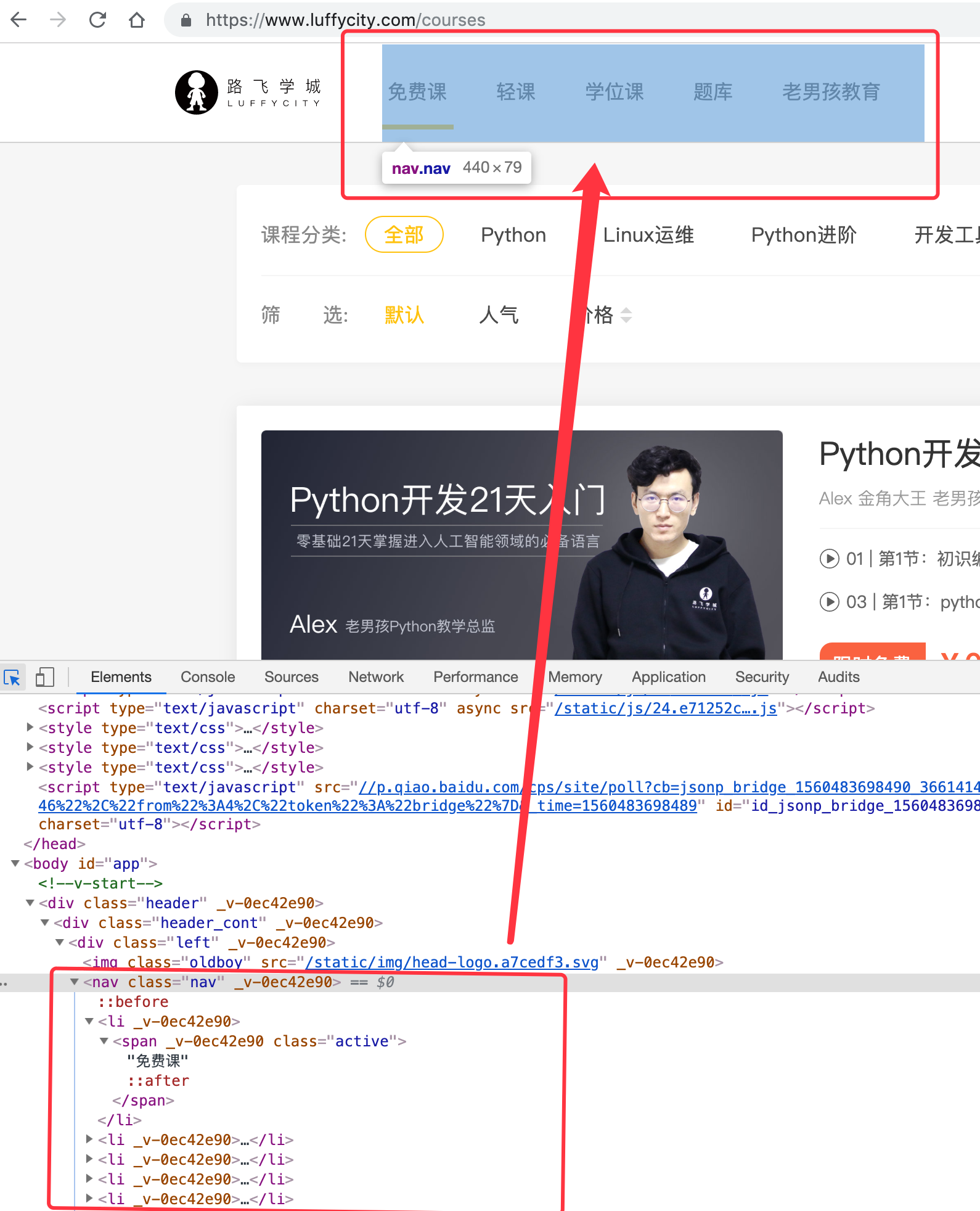Viewport: 980px width, 1211px height.
Task: Toggle the device toolbar icon
Action: pyautogui.click(x=45, y=677)
